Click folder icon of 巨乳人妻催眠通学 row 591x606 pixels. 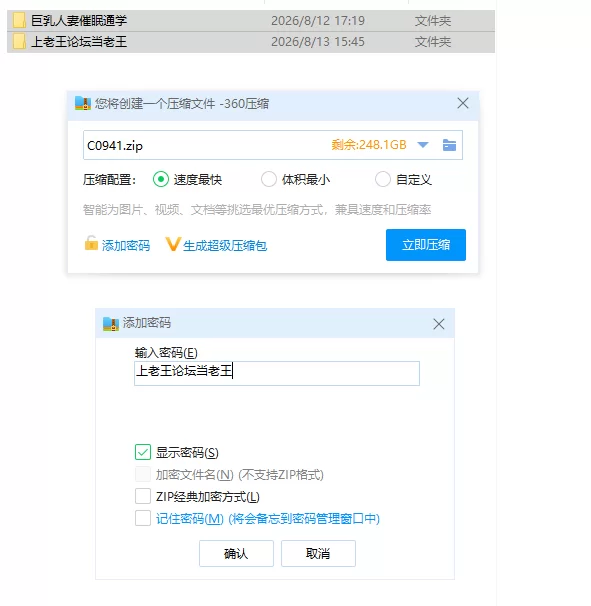[19, 20]
